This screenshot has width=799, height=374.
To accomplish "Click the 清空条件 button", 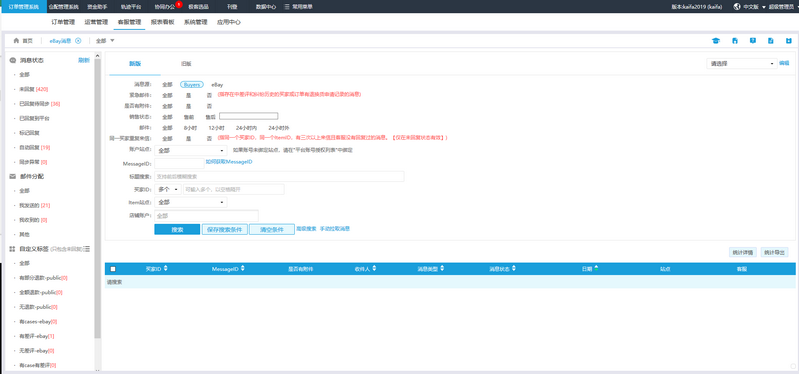I will (x=272, y=229).
